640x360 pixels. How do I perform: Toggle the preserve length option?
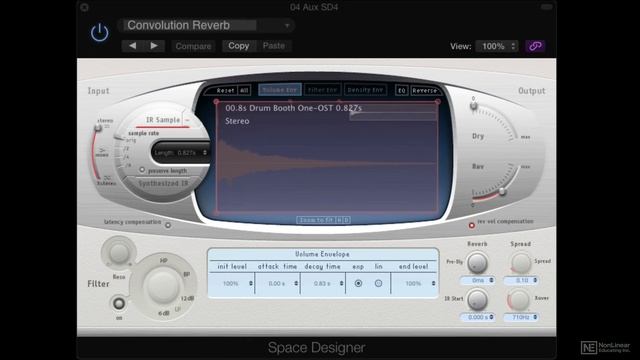[x=142, y=170]
